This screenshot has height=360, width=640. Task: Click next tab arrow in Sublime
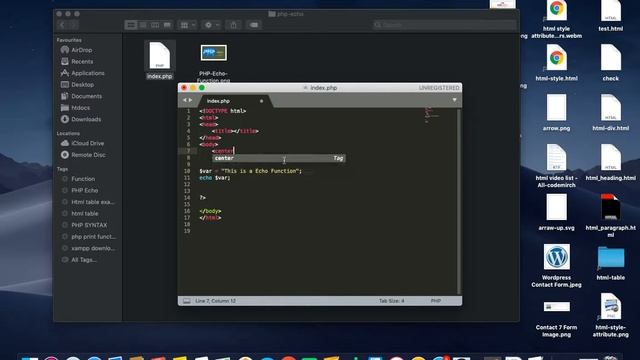click(x=190, y=100)
